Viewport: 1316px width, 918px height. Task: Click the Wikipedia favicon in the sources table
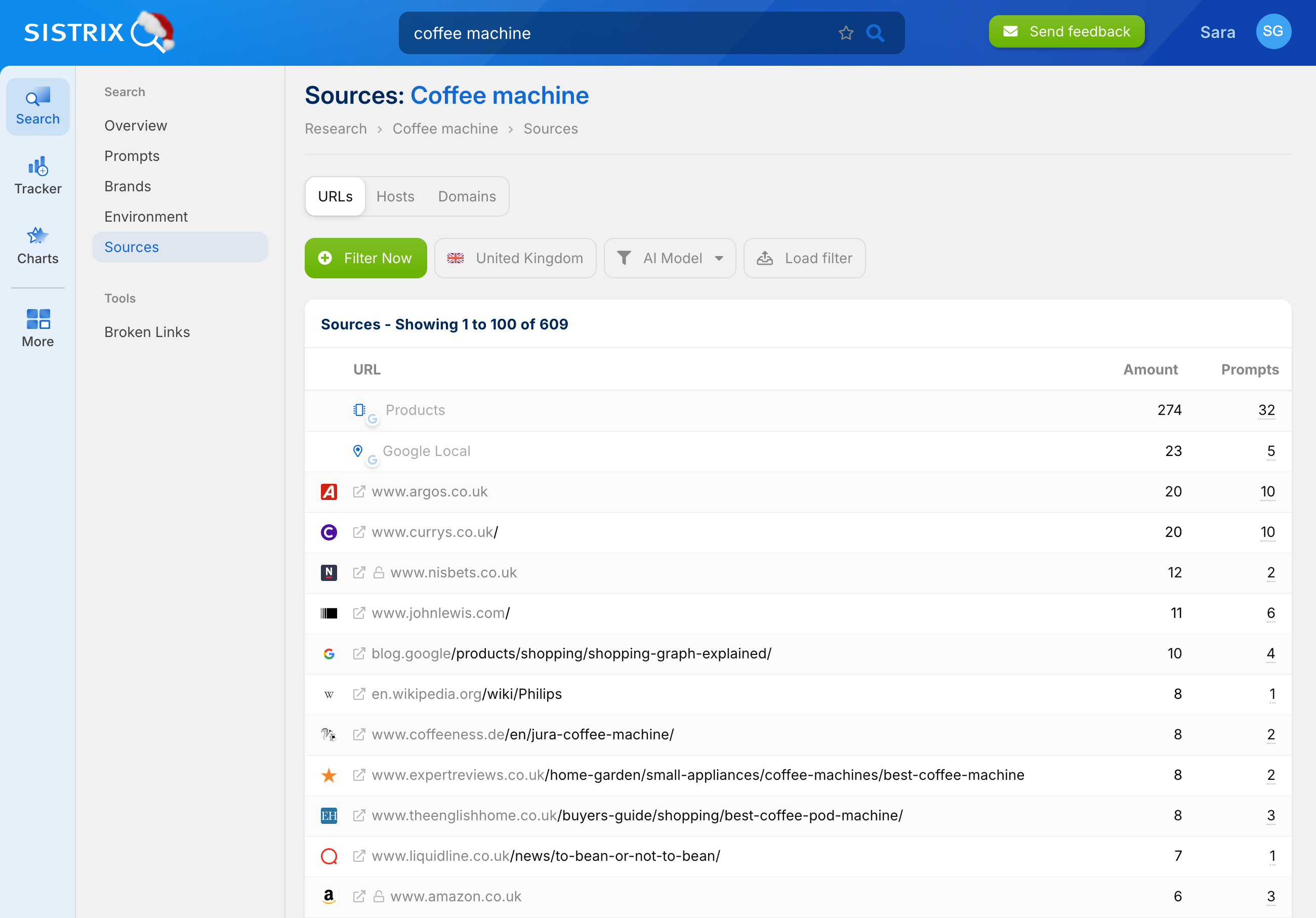(x=328, y=694)
